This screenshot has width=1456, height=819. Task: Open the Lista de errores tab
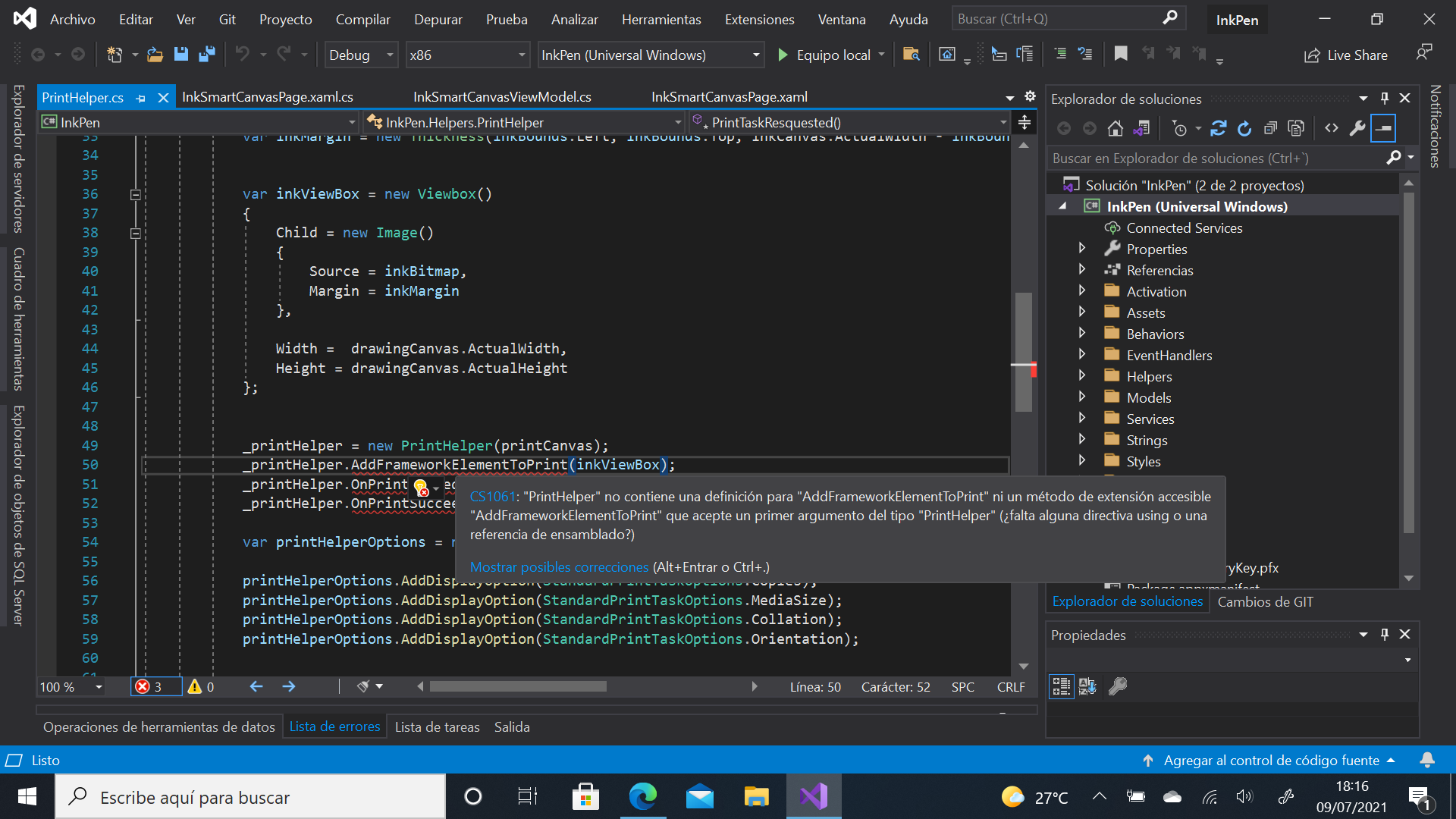334,726
